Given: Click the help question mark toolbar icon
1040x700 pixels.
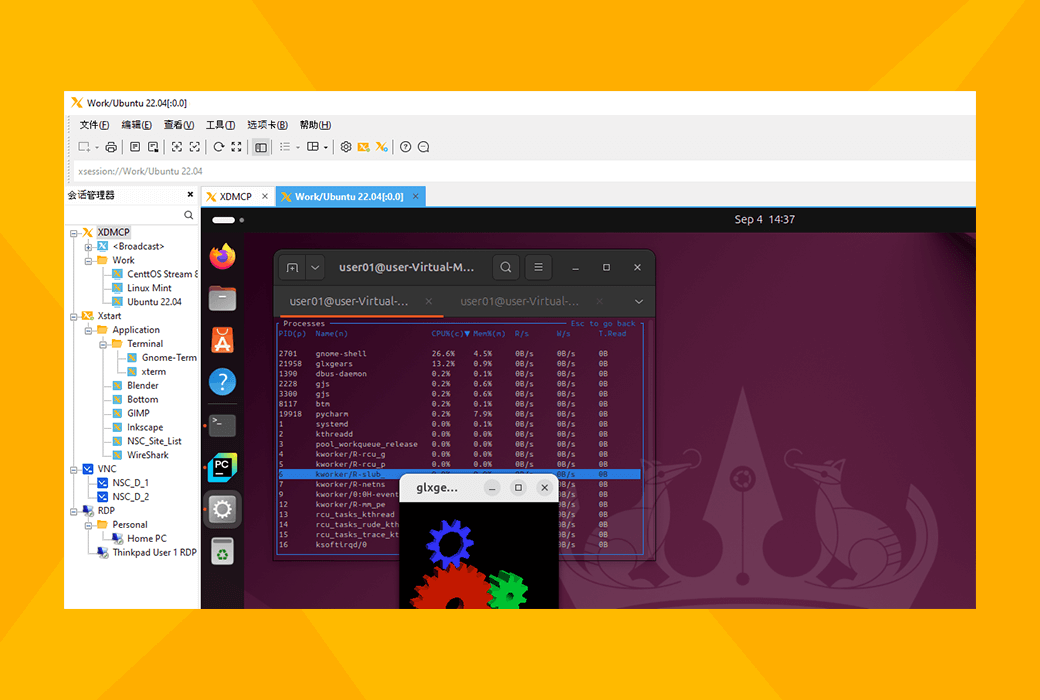Looking at the screenshot, I should [405, 147].
